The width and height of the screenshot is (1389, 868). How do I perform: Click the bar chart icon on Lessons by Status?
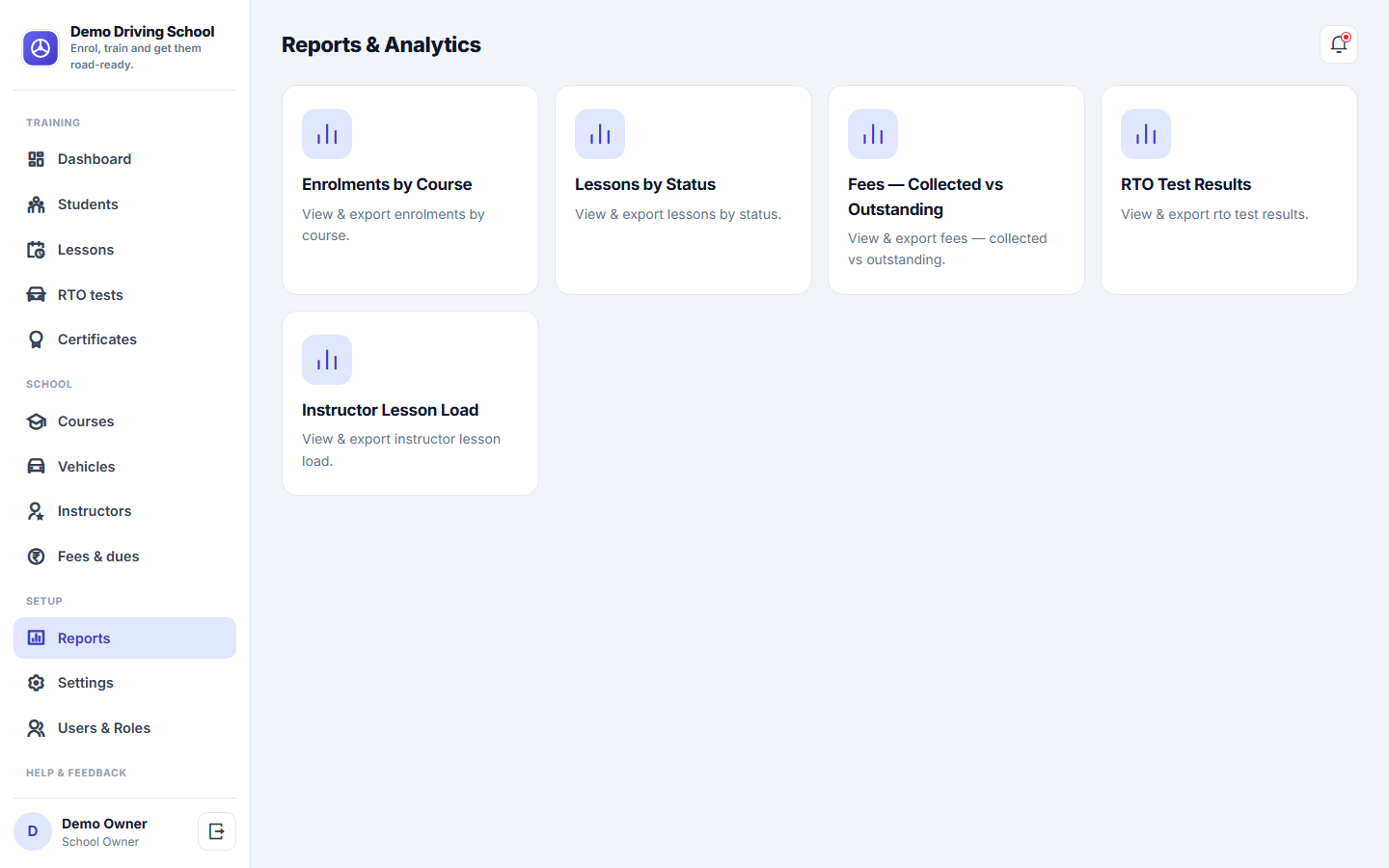click(600, 134)
